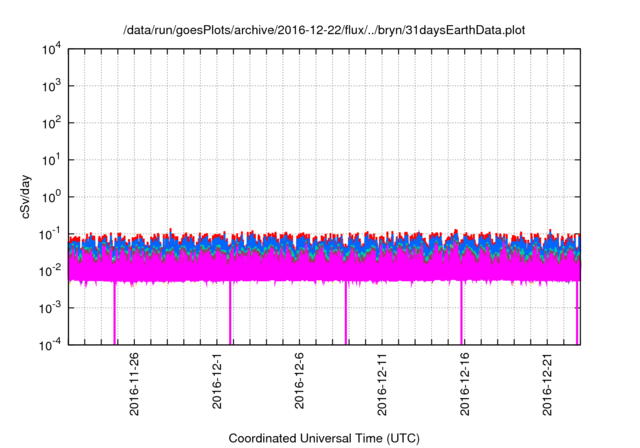Viewport: 640px width, 448px height.
Task: Click the magenta dropout spike right of 2016-12-1
Action: tap(231, 315)
